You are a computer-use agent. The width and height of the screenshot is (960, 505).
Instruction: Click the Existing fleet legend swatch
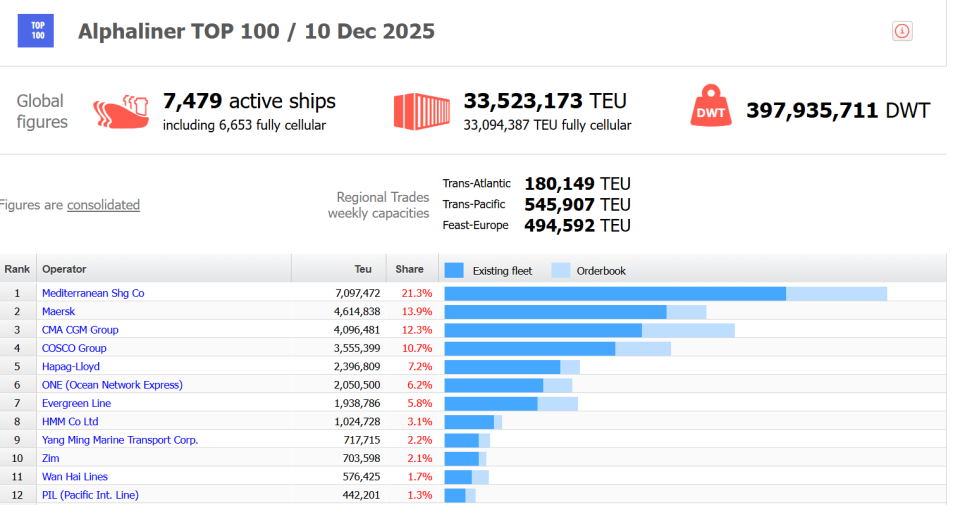454,271
